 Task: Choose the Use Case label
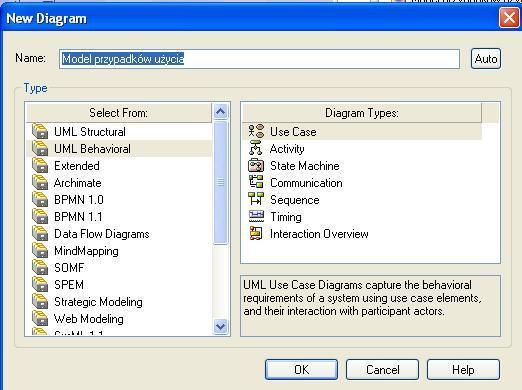[293, 132]
